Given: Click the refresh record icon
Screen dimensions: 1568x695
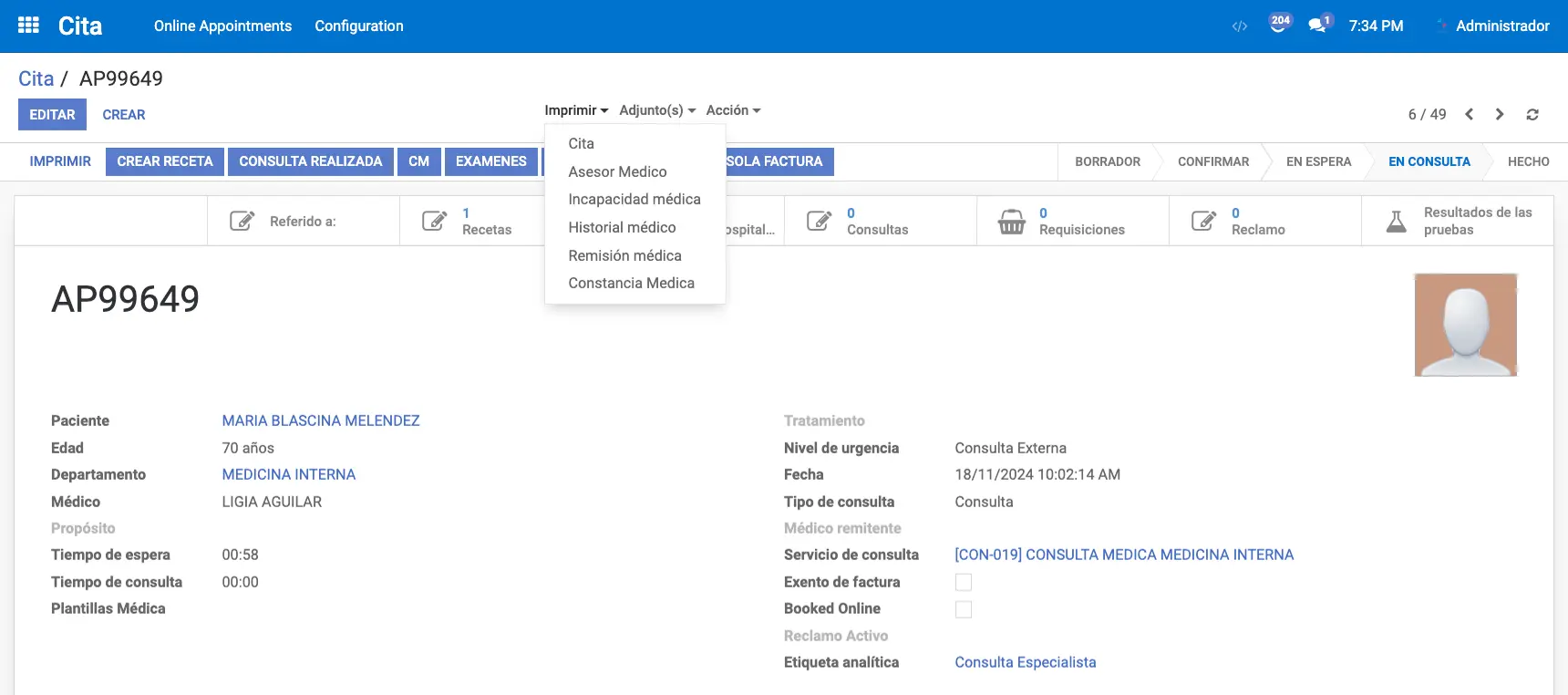Looking at the screenshot, I should coord(1532,114).
